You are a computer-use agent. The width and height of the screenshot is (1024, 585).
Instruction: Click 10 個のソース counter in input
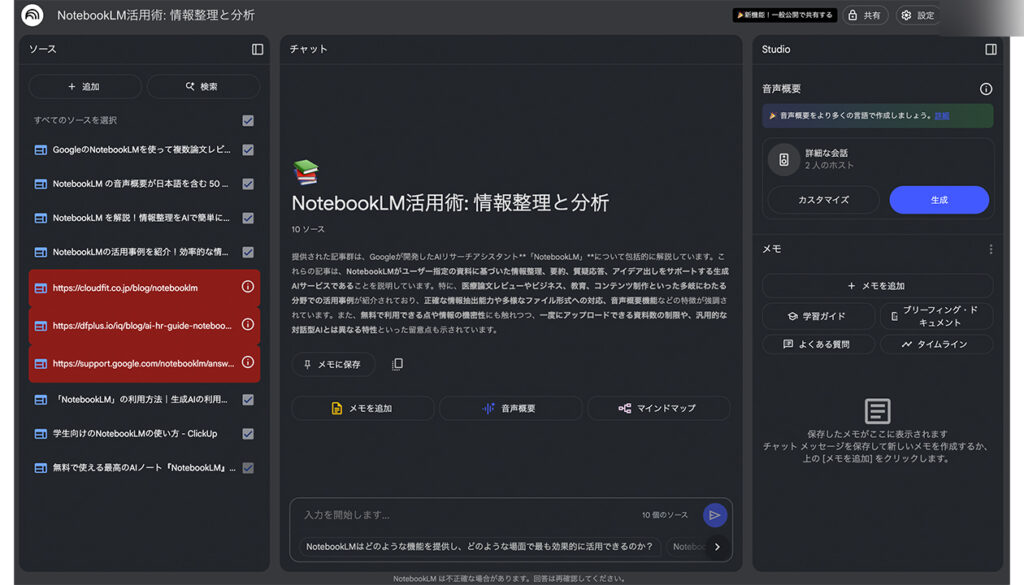[664, 515]
